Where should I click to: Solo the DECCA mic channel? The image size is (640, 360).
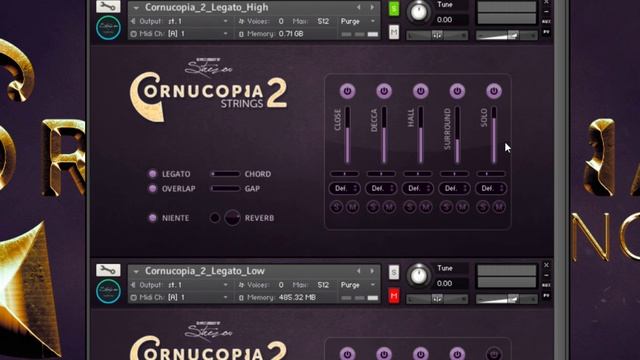[373, 207]
